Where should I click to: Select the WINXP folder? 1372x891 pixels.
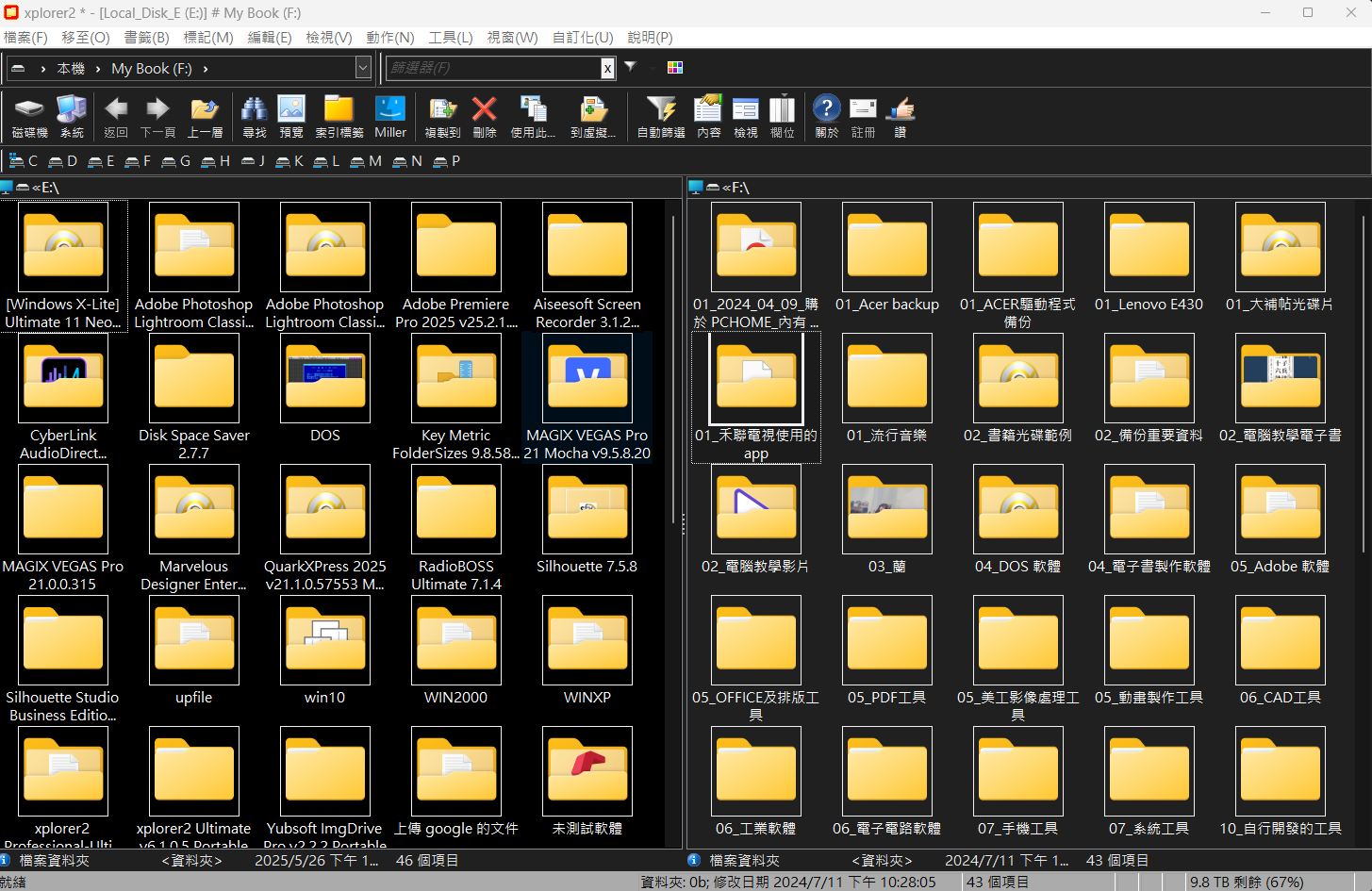[x=587, y=651]
